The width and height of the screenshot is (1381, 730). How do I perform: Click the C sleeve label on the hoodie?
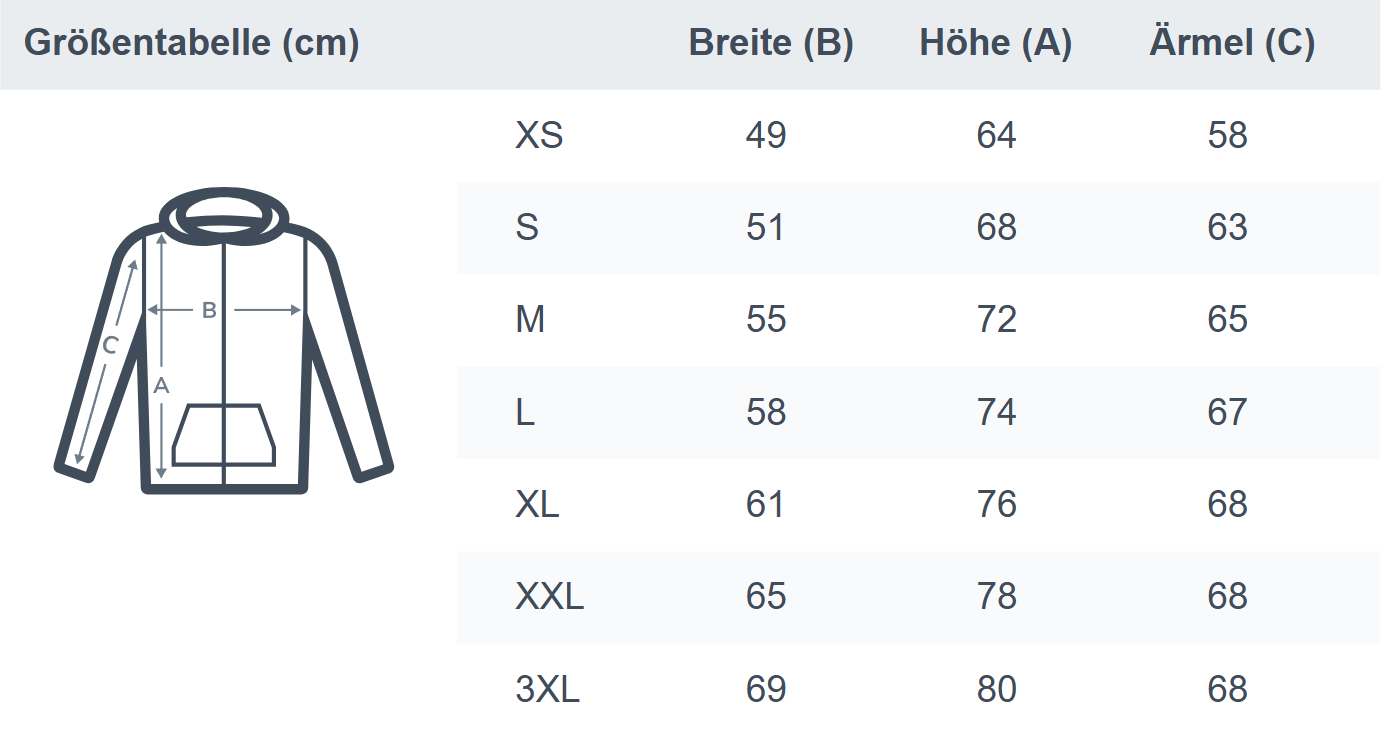pos(110,346)
